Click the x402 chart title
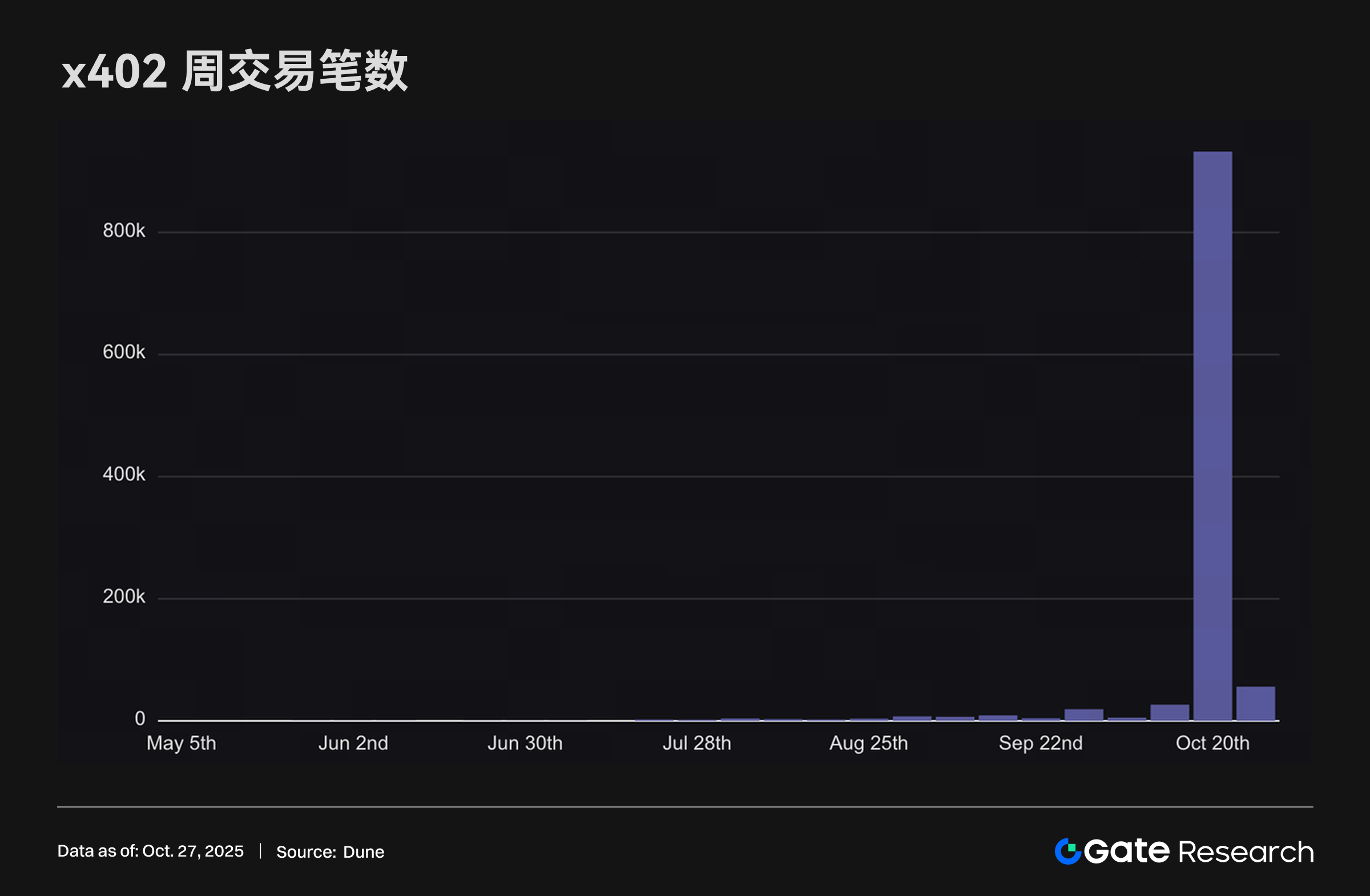The image size is (1370, 896). (x=235, y=71)
